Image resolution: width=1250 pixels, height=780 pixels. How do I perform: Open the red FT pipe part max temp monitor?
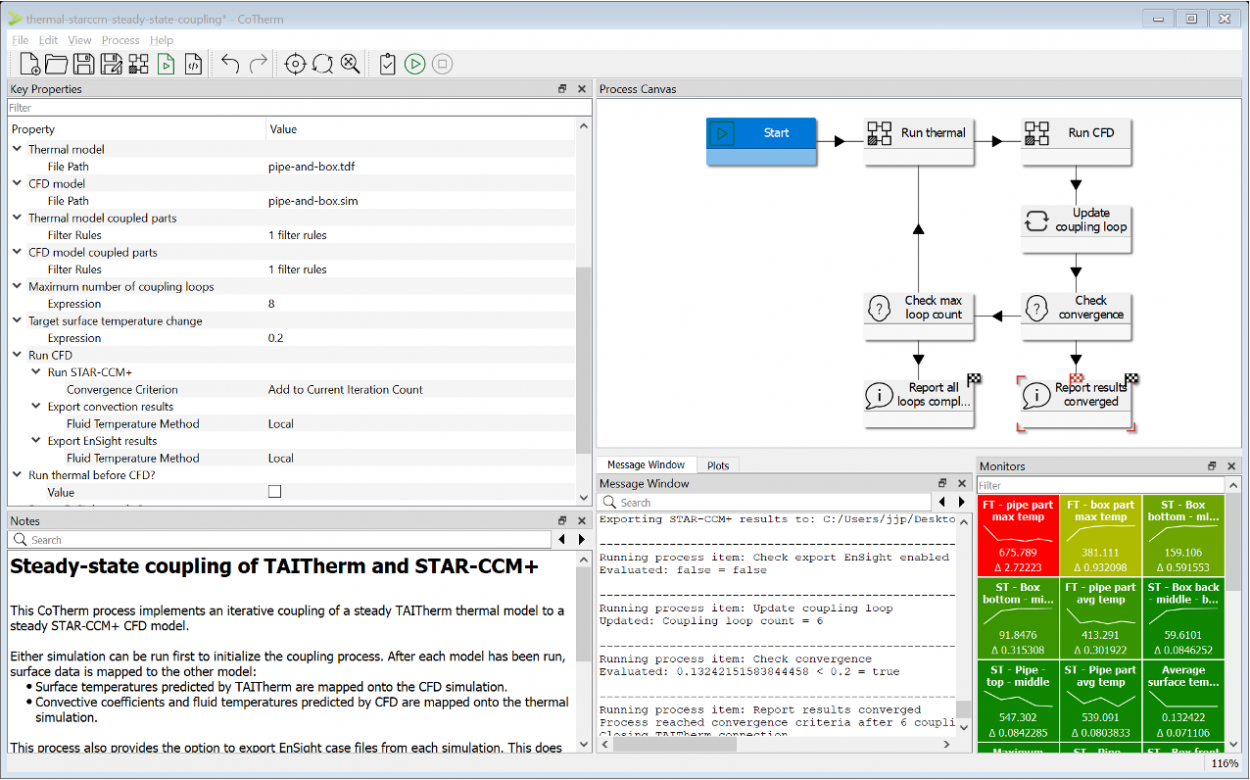(x=1017, y=535)
